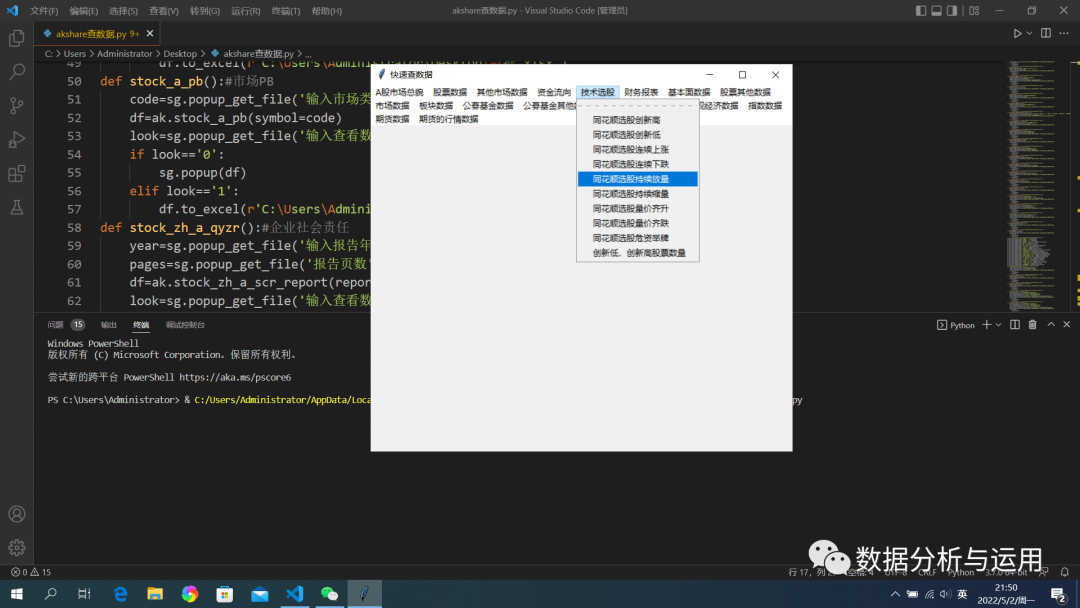Split the terminal pane
This screenshot has width=1080, height=608.
1015,324
